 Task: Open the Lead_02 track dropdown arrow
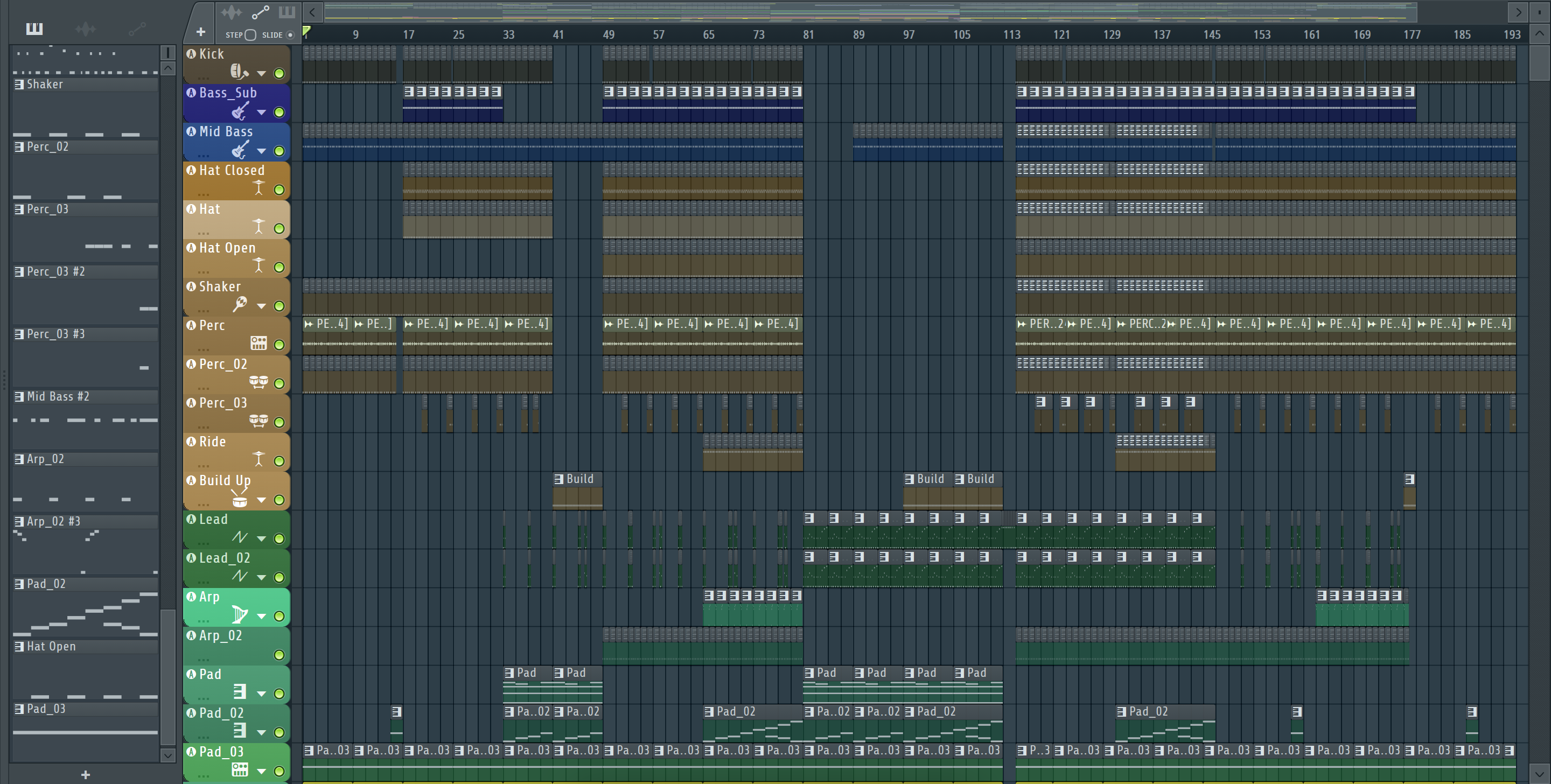click(262, 577)
